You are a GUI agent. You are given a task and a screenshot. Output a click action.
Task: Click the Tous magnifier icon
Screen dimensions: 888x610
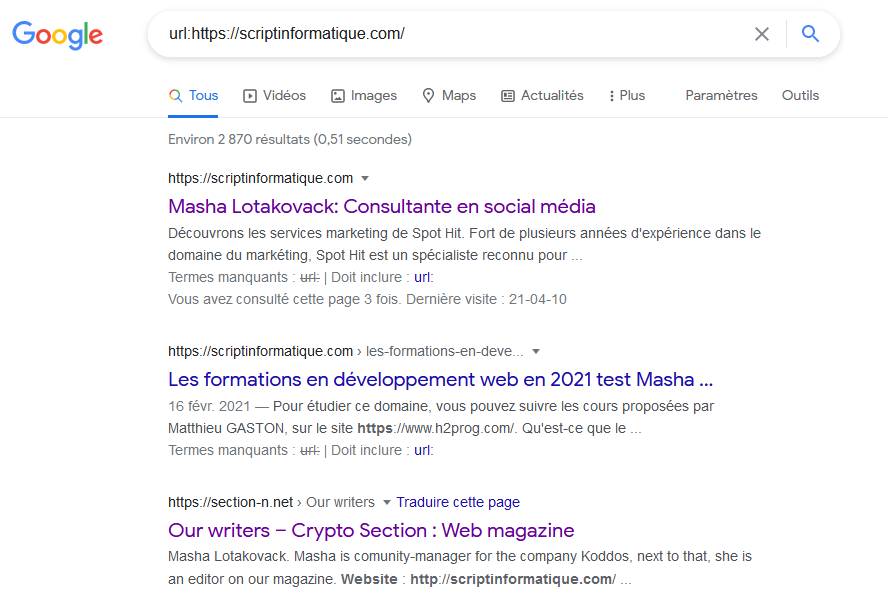(x=176, y=96)
